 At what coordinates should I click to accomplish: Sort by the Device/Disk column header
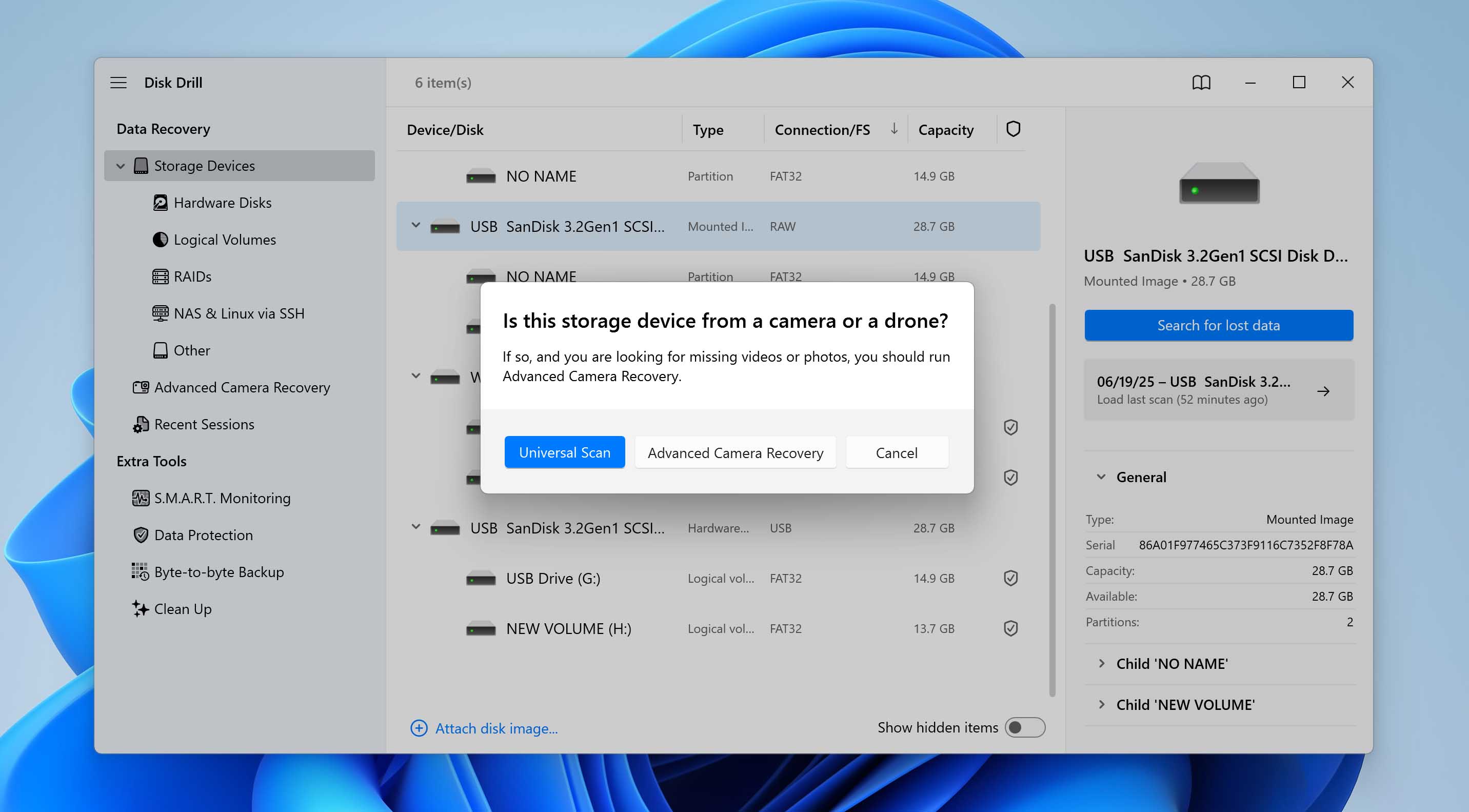[445, 130]
